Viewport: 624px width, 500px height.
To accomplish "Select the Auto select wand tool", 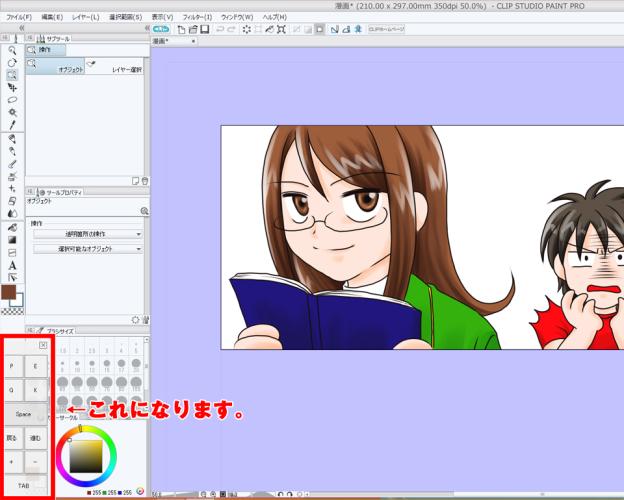I will [12, 112].
